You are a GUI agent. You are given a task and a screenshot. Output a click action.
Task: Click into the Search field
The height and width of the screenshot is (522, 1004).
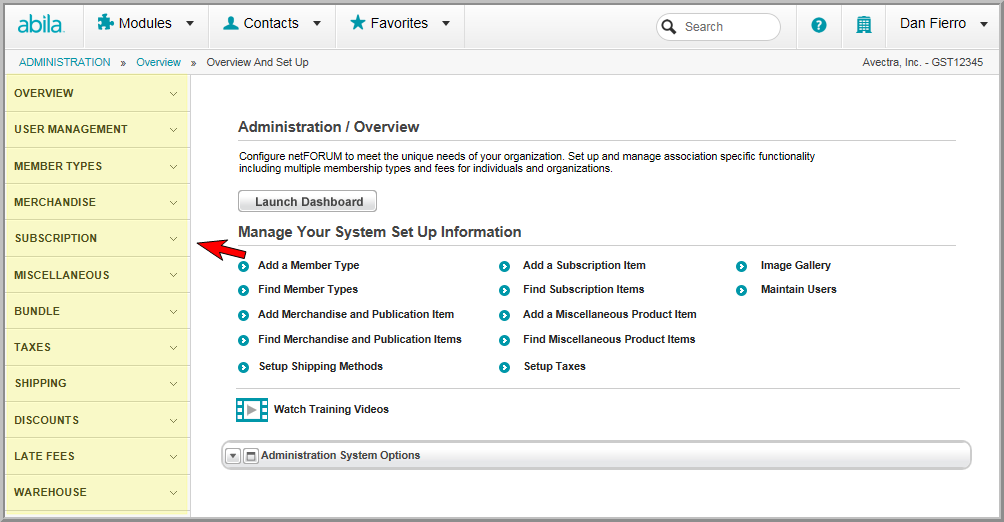727,27
